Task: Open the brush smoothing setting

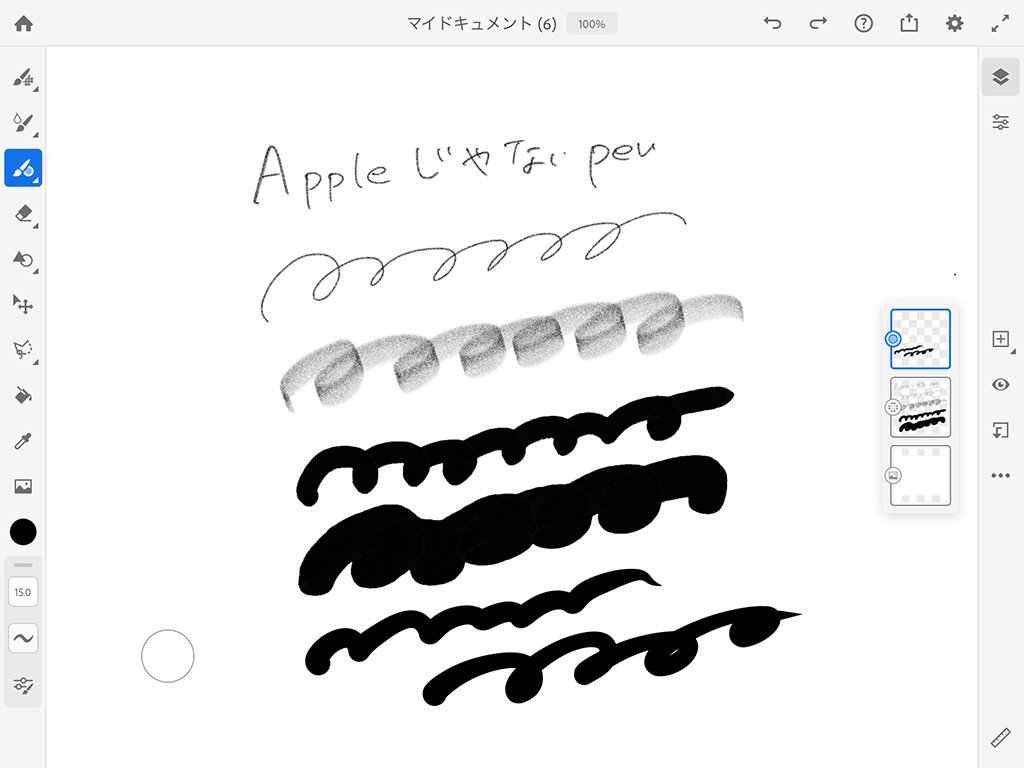Action: [23, 638]
